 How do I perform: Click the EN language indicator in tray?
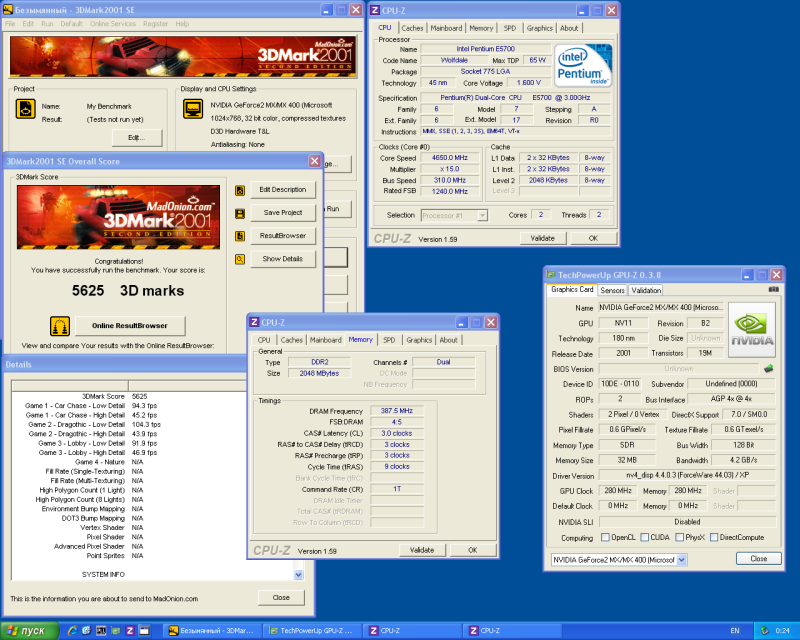[735, 631]
